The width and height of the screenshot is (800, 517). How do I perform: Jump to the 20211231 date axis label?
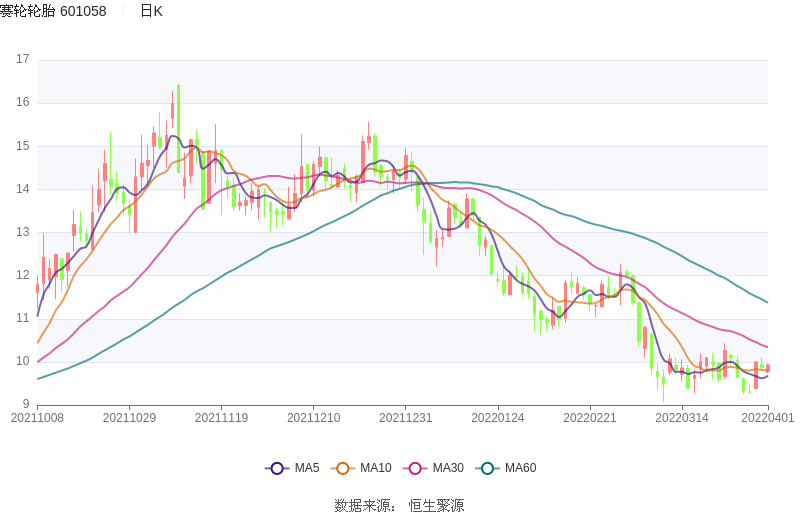click(406, 418)
